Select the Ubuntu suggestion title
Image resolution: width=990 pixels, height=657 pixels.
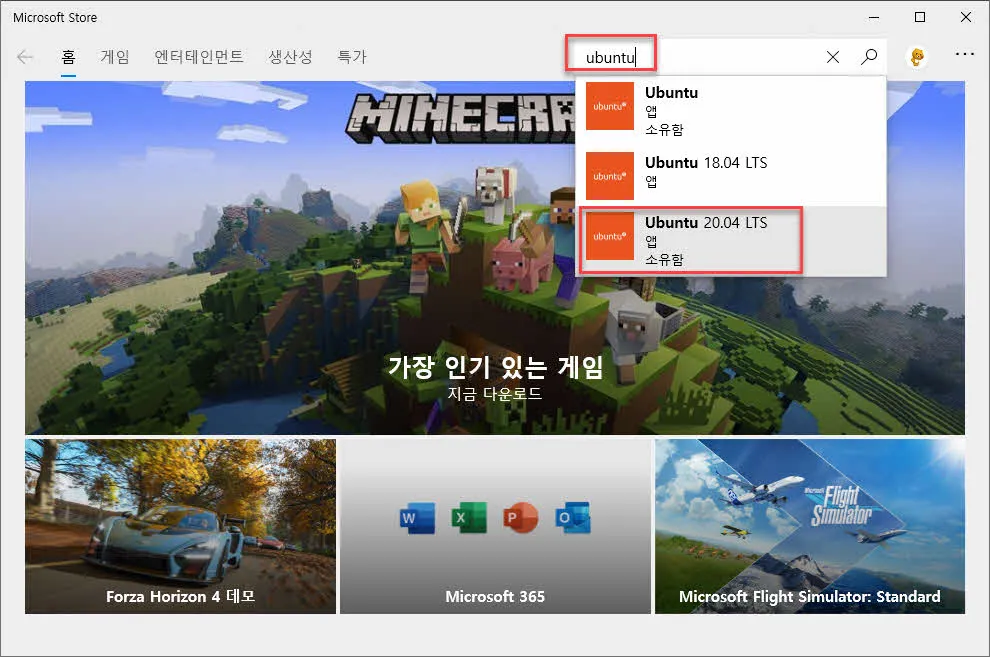(671, 93)
